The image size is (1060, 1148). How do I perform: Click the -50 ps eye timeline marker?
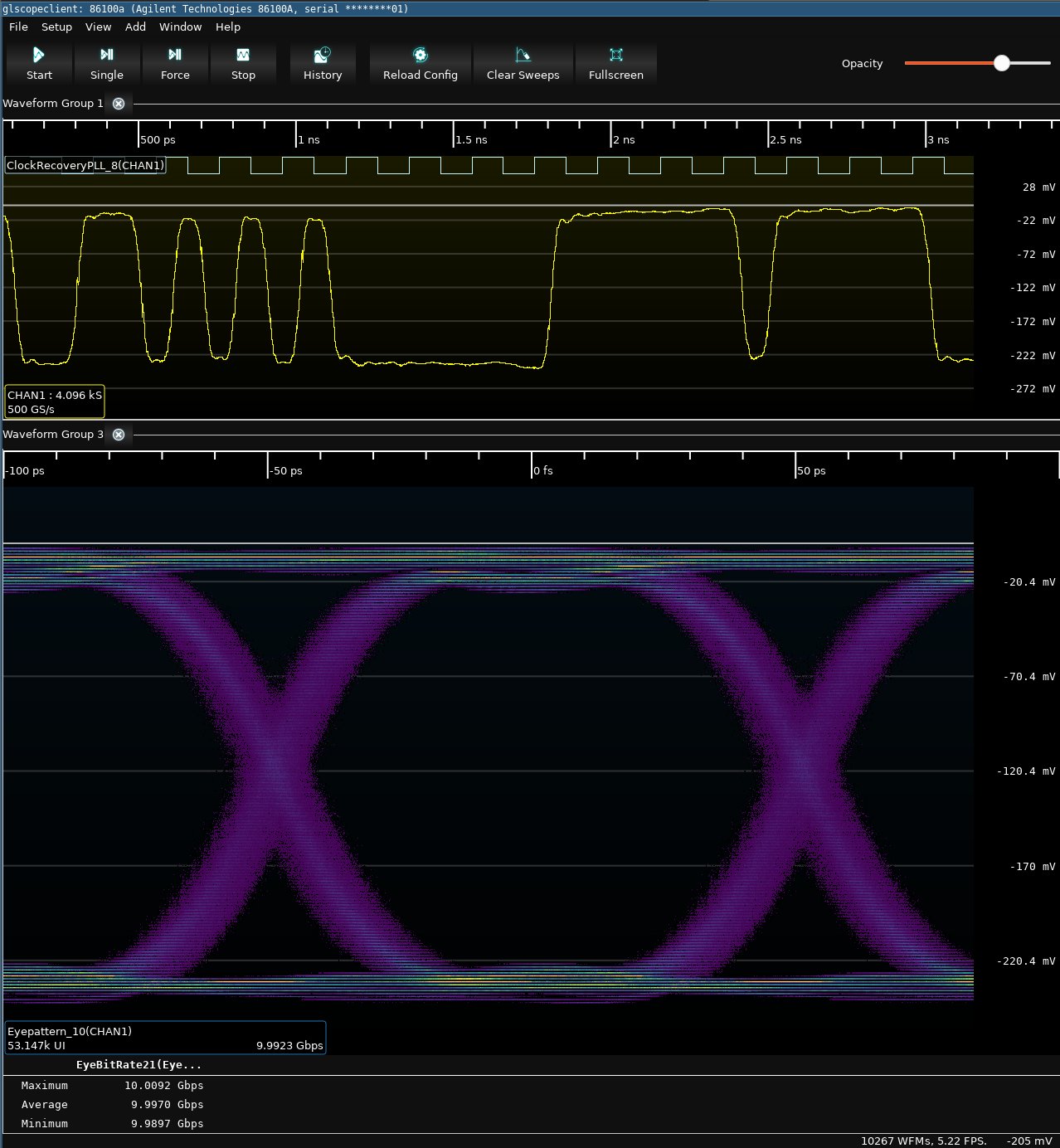(286, 470)
